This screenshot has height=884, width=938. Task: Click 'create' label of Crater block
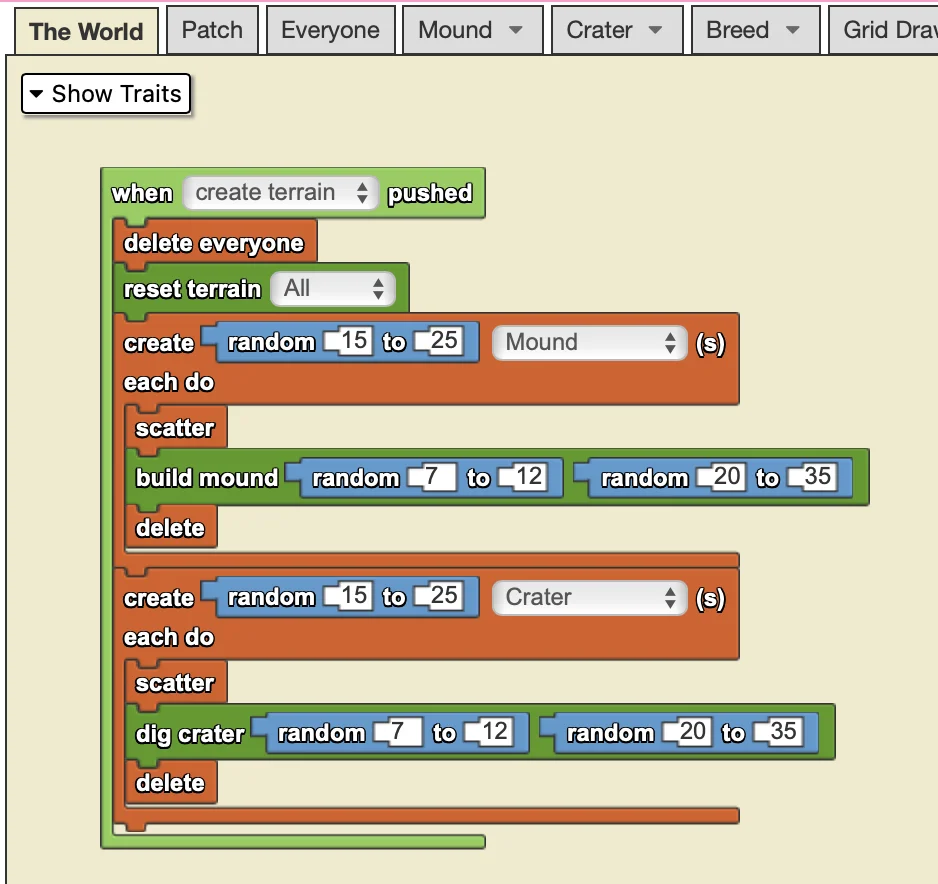[x=159, y=599]
